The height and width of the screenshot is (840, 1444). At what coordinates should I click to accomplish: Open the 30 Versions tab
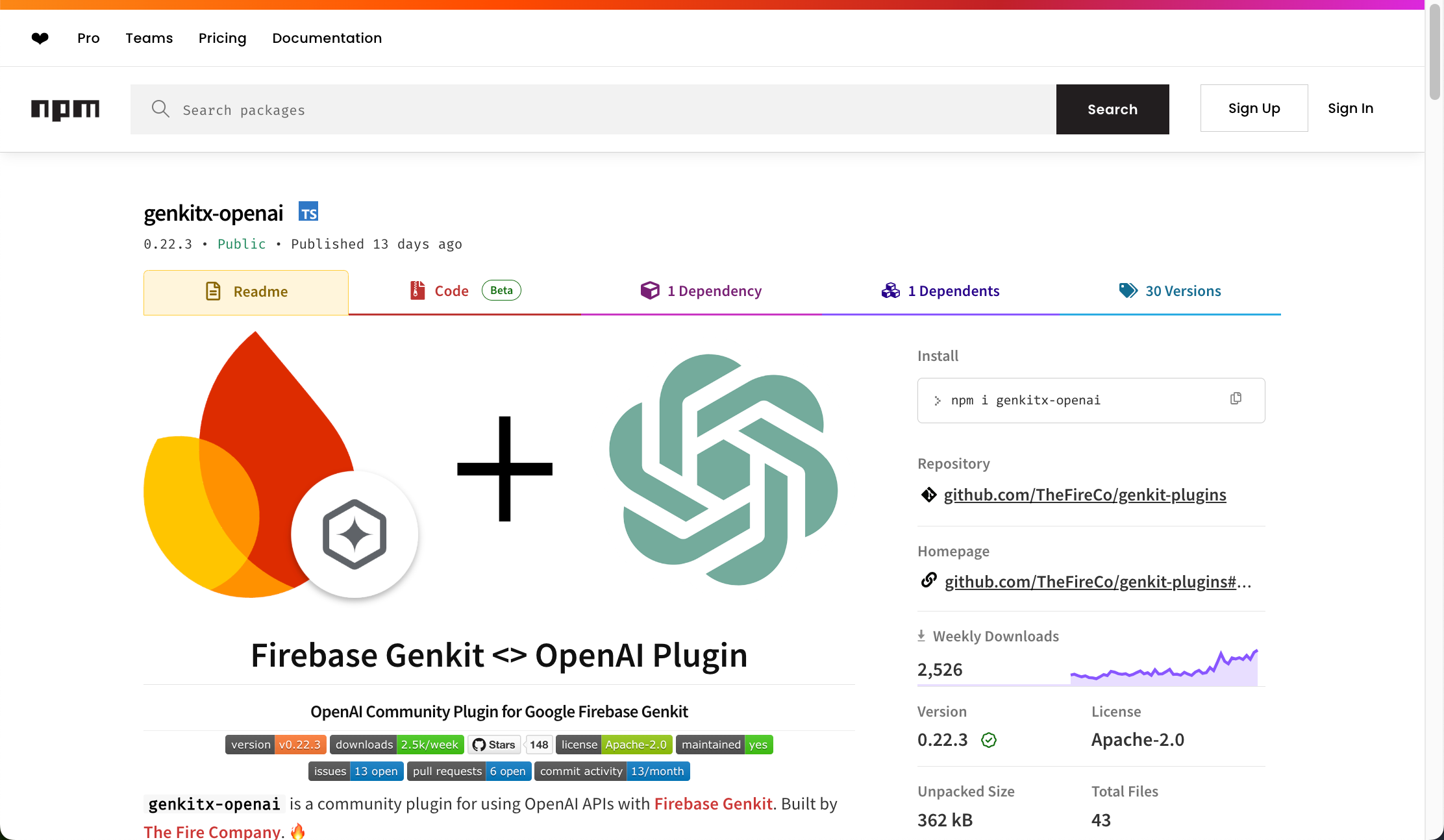pyautogui.click(x=1169, y=291)
